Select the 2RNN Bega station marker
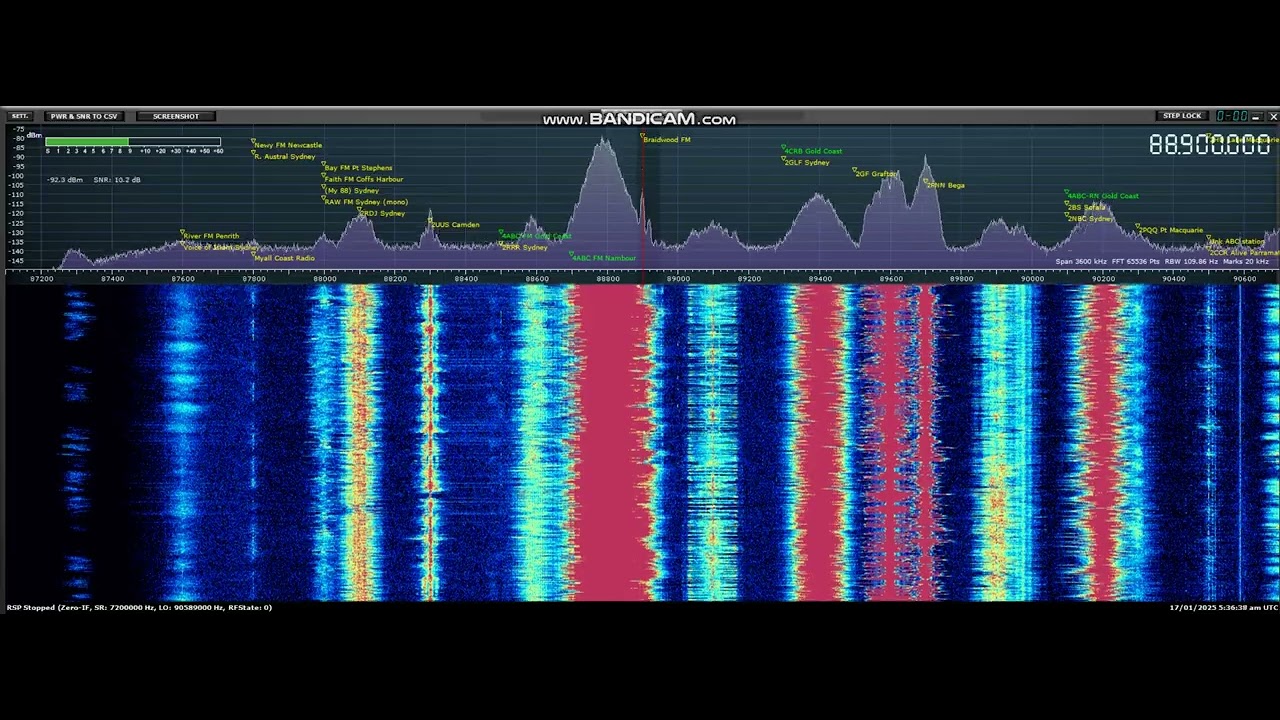 point(946,185)
